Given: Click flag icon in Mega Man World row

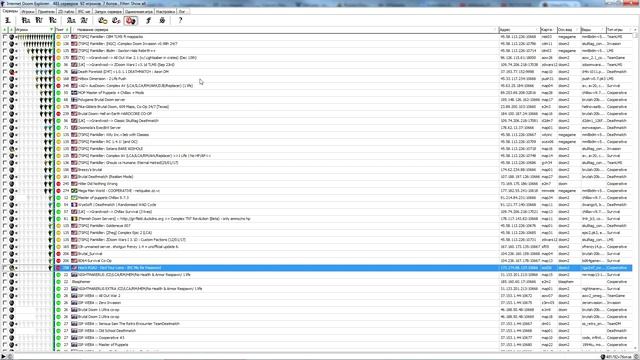Looking at the screenshot, I should [x=74, y=191].
